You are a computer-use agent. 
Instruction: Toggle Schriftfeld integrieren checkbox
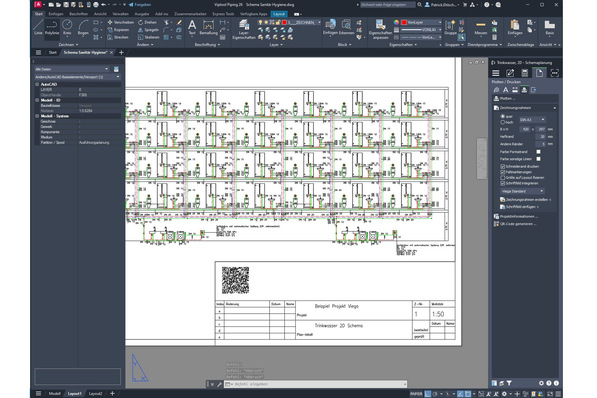[x=503, y=183]
